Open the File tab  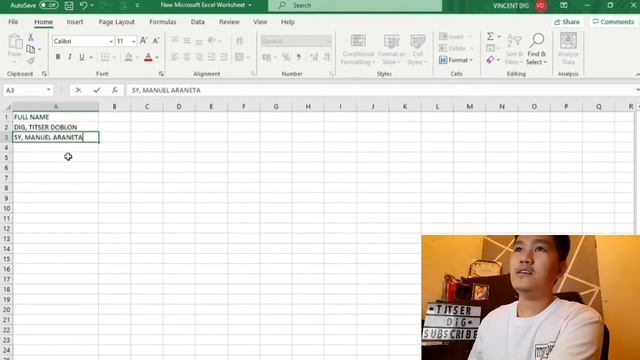(x=13, y=22)
